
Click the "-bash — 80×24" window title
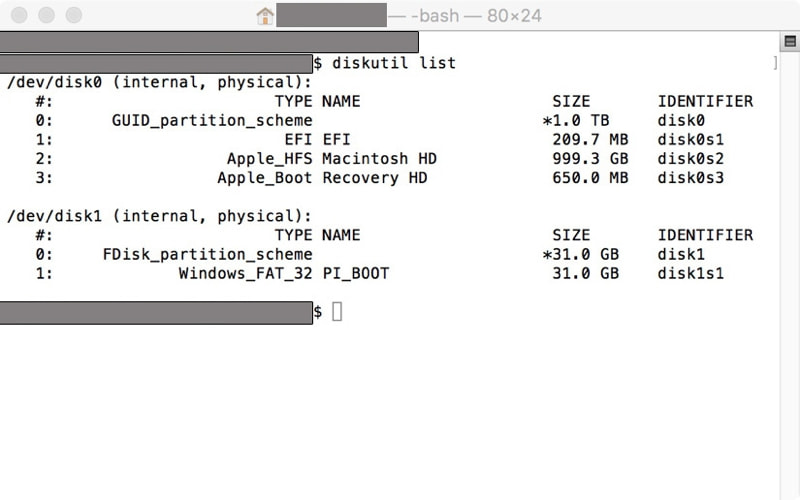pos(476,16)
